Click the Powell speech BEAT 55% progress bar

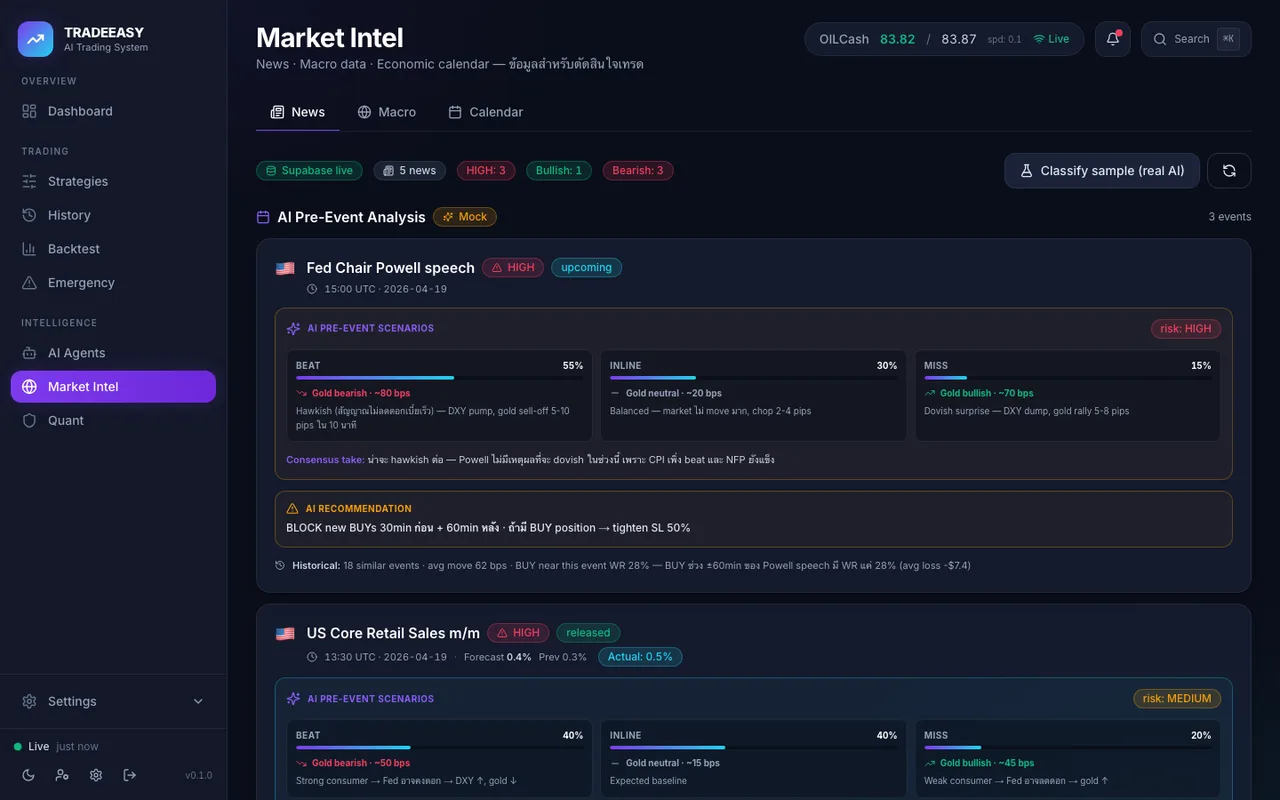point(439,378)
